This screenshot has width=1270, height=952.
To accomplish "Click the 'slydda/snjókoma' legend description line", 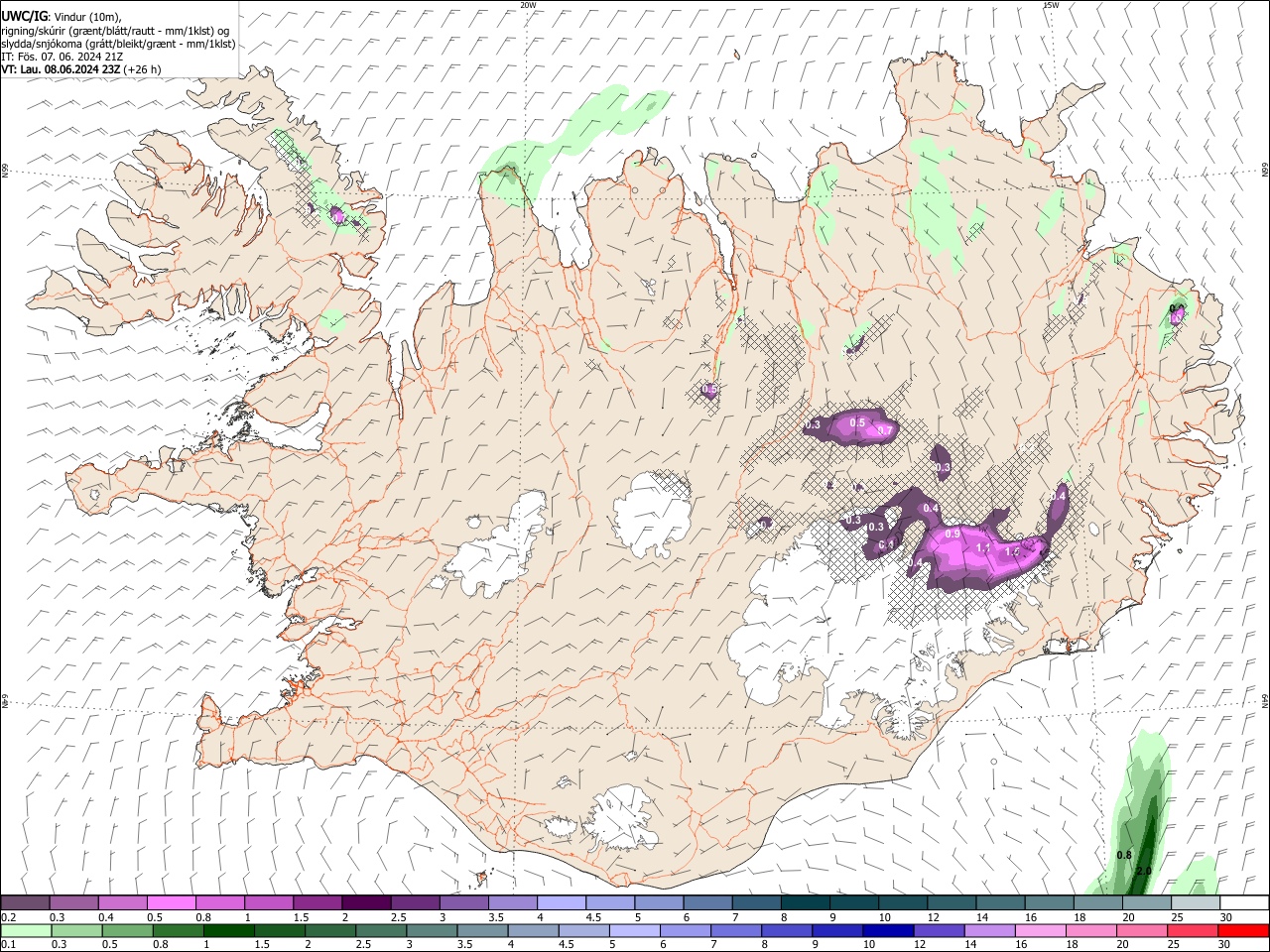I will point(118,44).
